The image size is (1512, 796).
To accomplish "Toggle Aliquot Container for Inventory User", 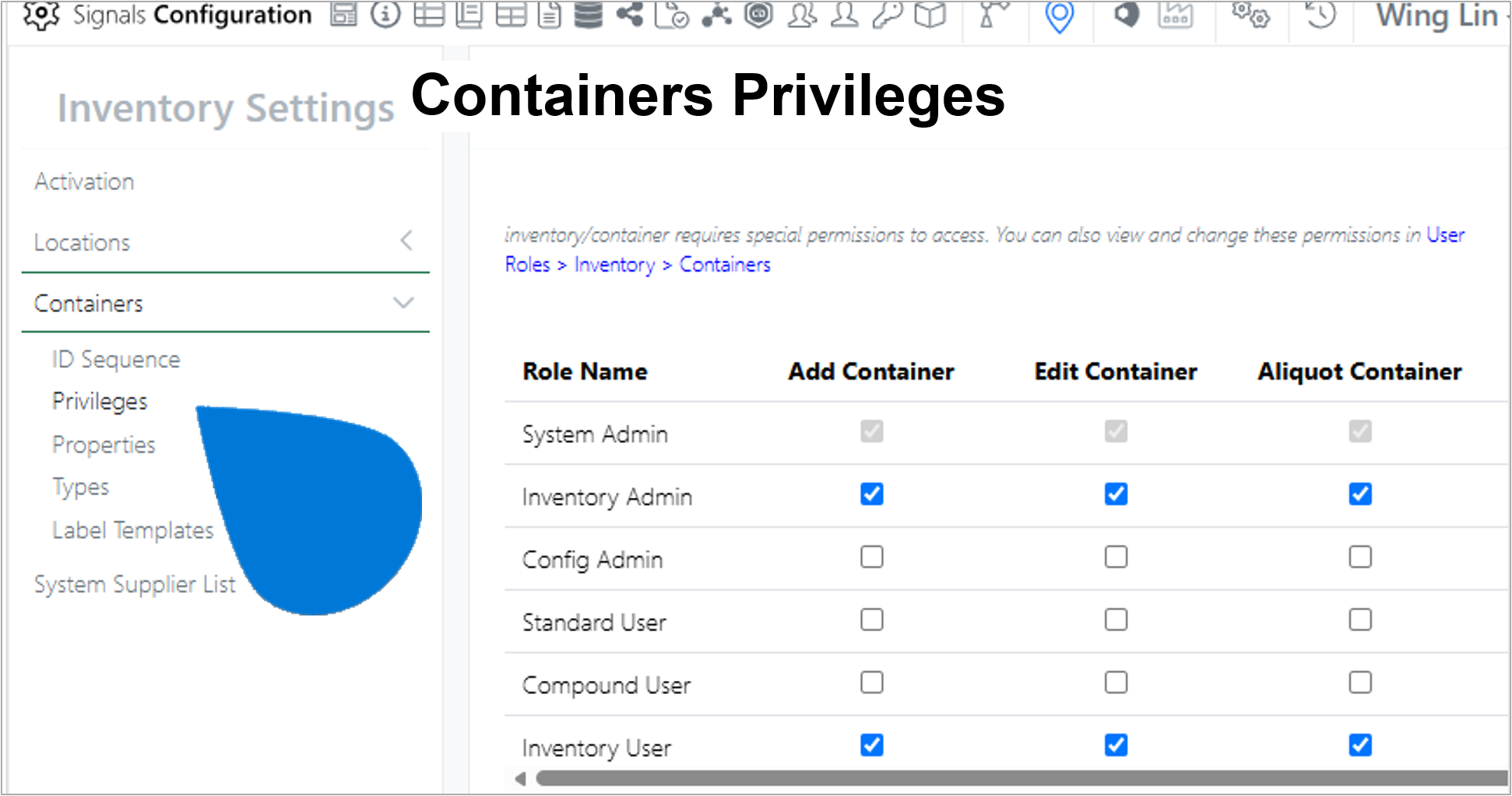I will point(1360,745).
